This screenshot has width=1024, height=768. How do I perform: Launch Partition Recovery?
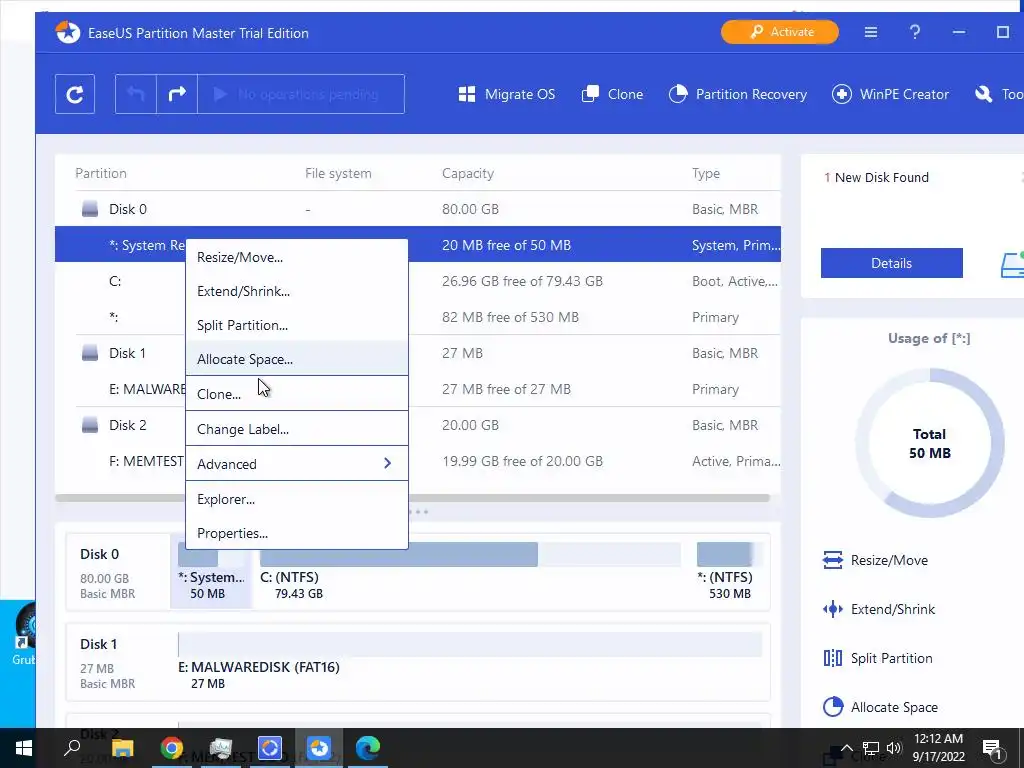tap(738, 94)
